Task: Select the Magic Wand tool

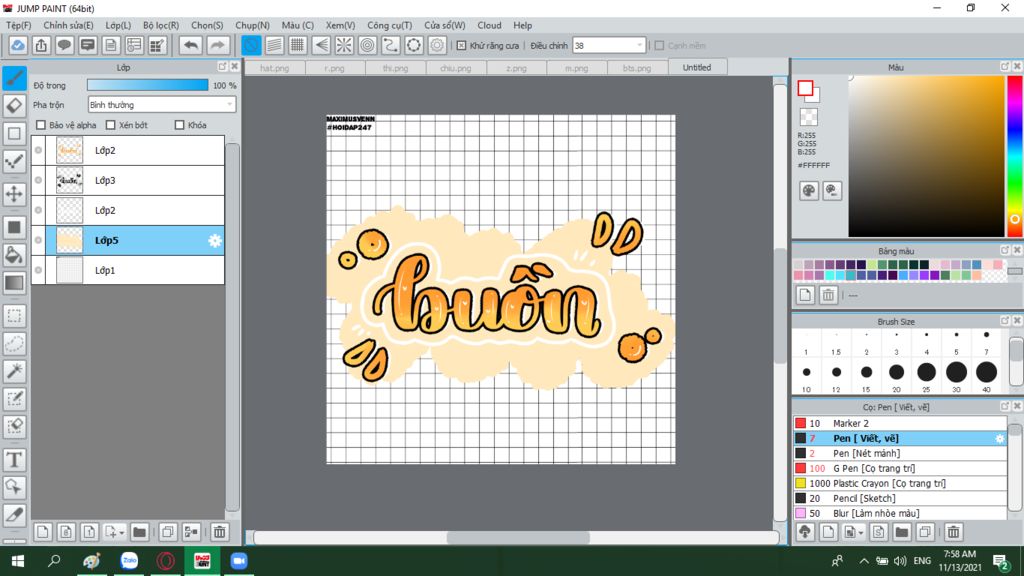Action: (x=14, y=371)
